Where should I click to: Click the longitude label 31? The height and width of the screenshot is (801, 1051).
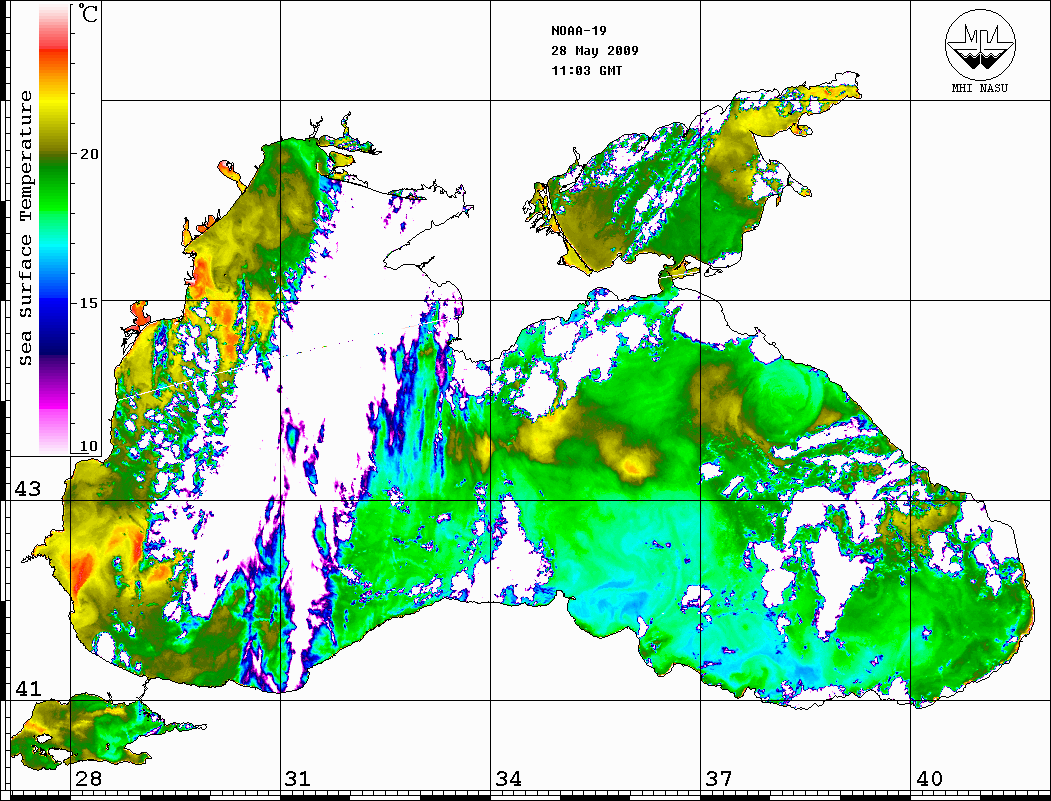298,779
